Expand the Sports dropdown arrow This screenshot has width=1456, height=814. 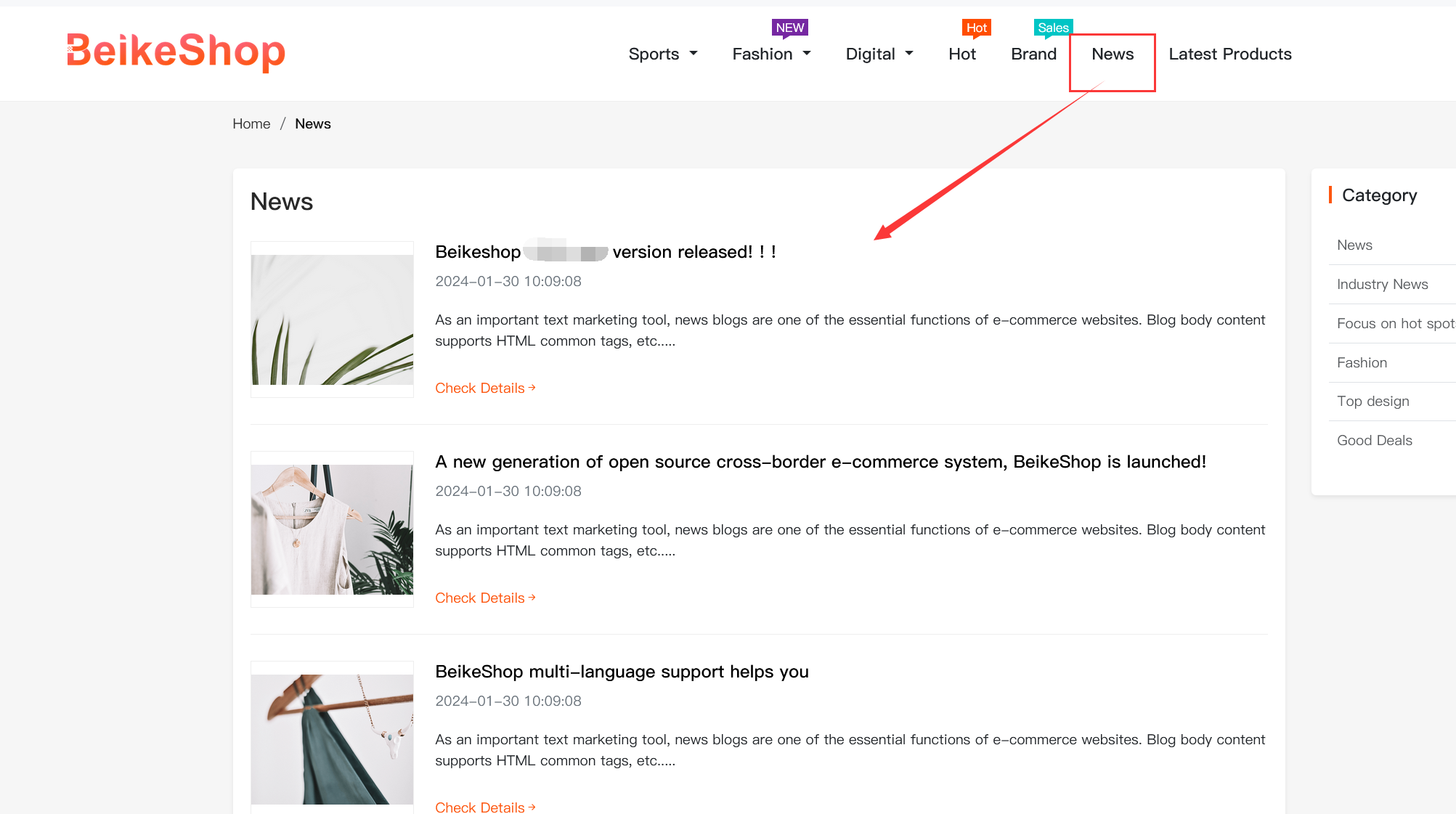point(694,54)
